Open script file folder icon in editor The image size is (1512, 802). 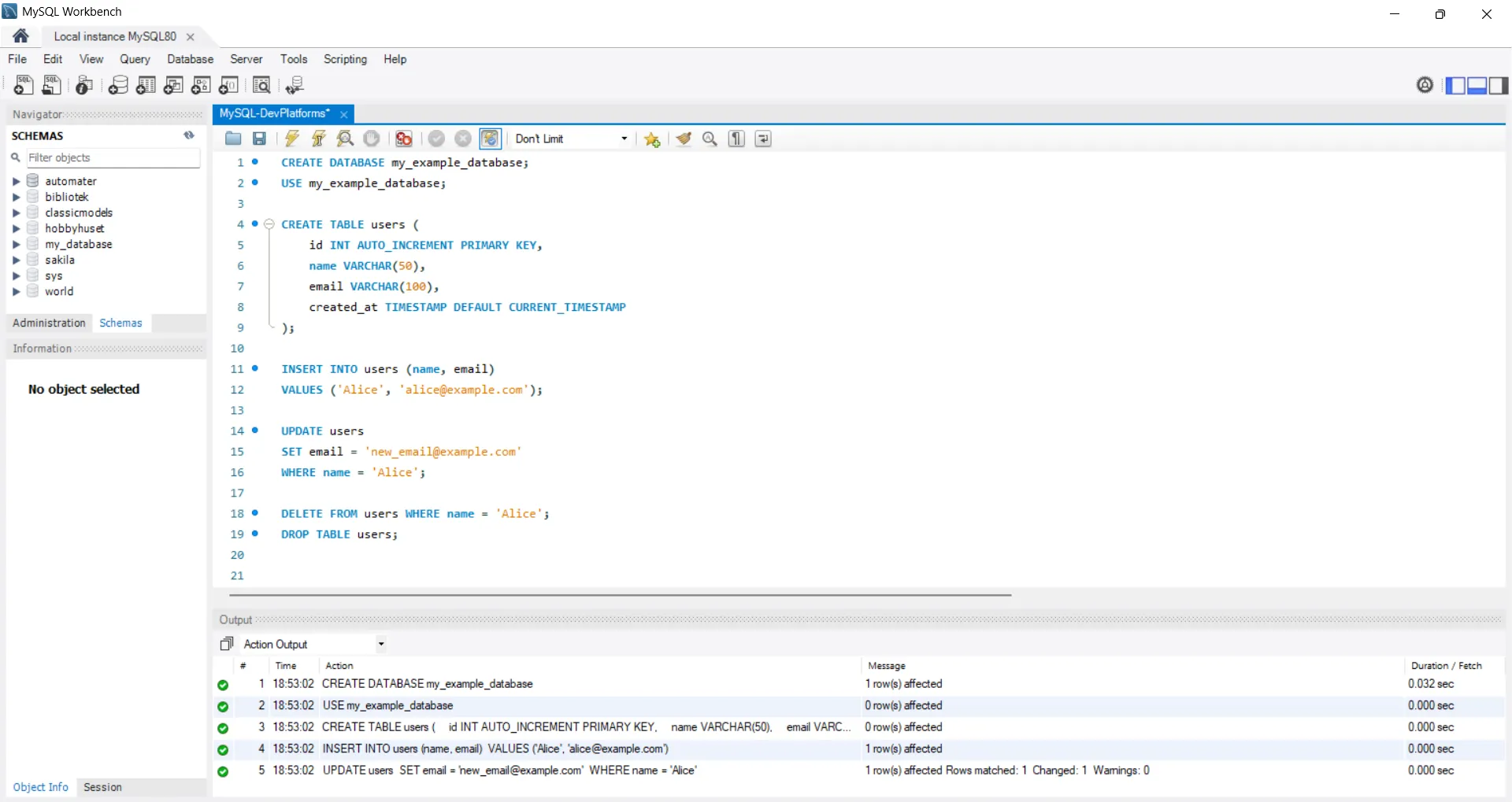[233, 139]
